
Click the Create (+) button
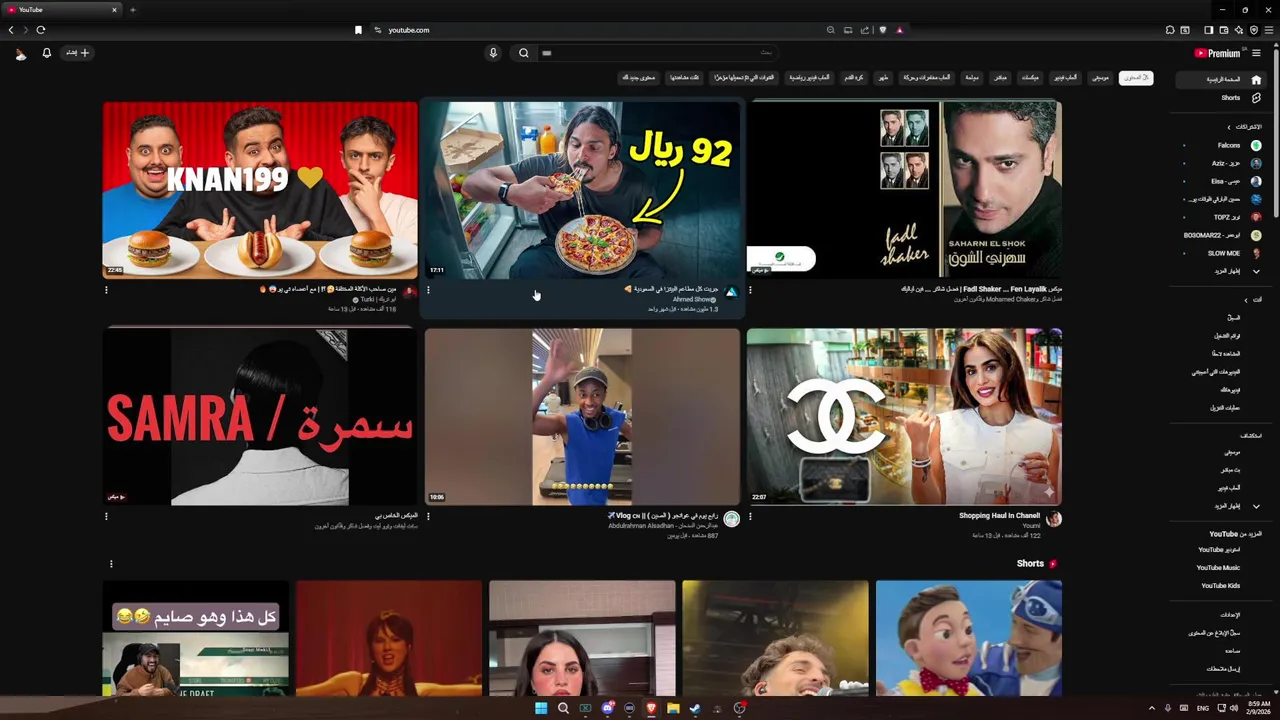78,53
